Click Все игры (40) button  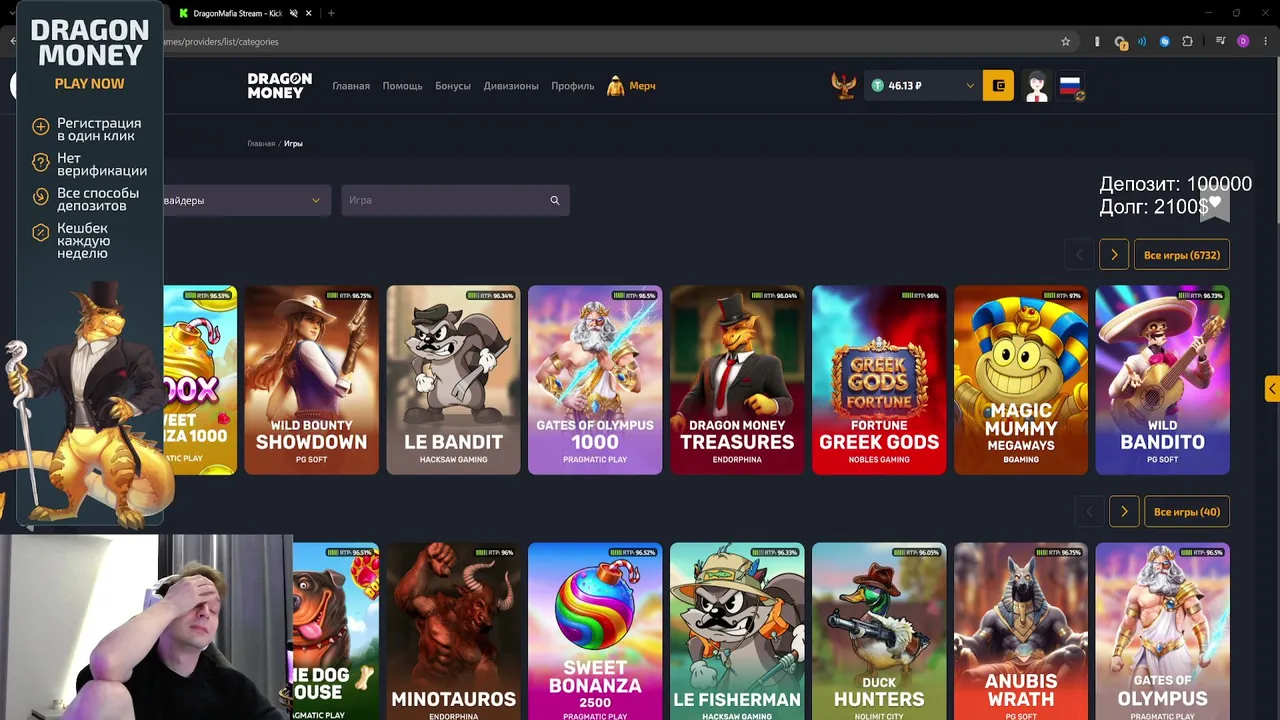point(1187,512)
